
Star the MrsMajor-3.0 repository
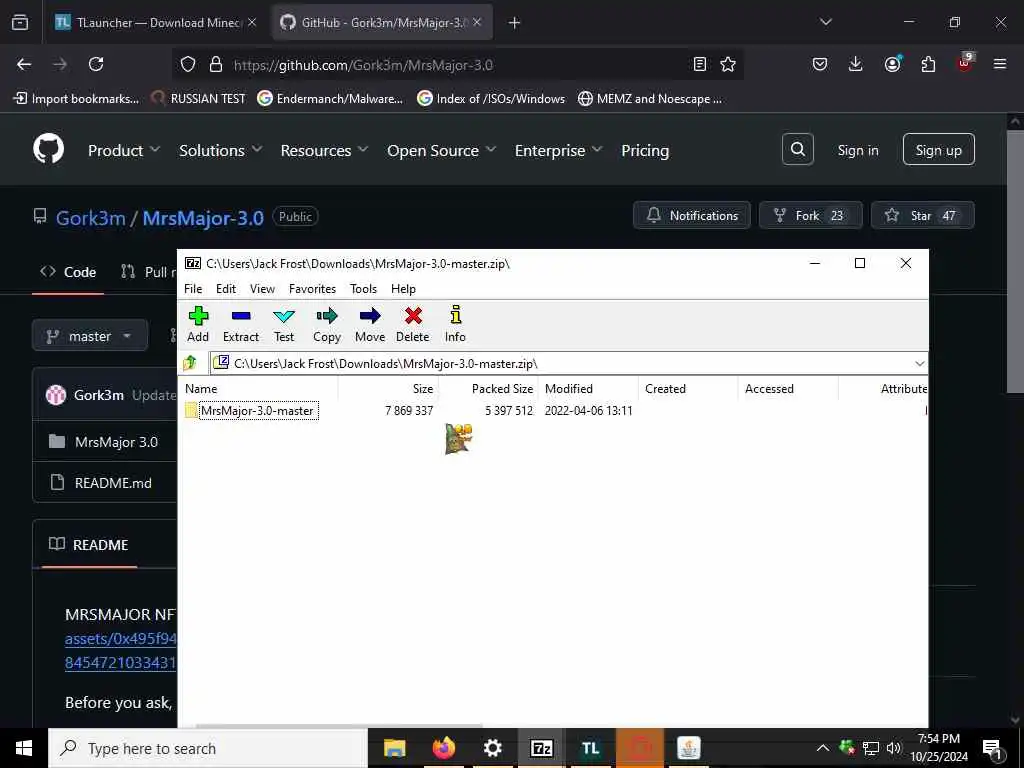point(923,216)
